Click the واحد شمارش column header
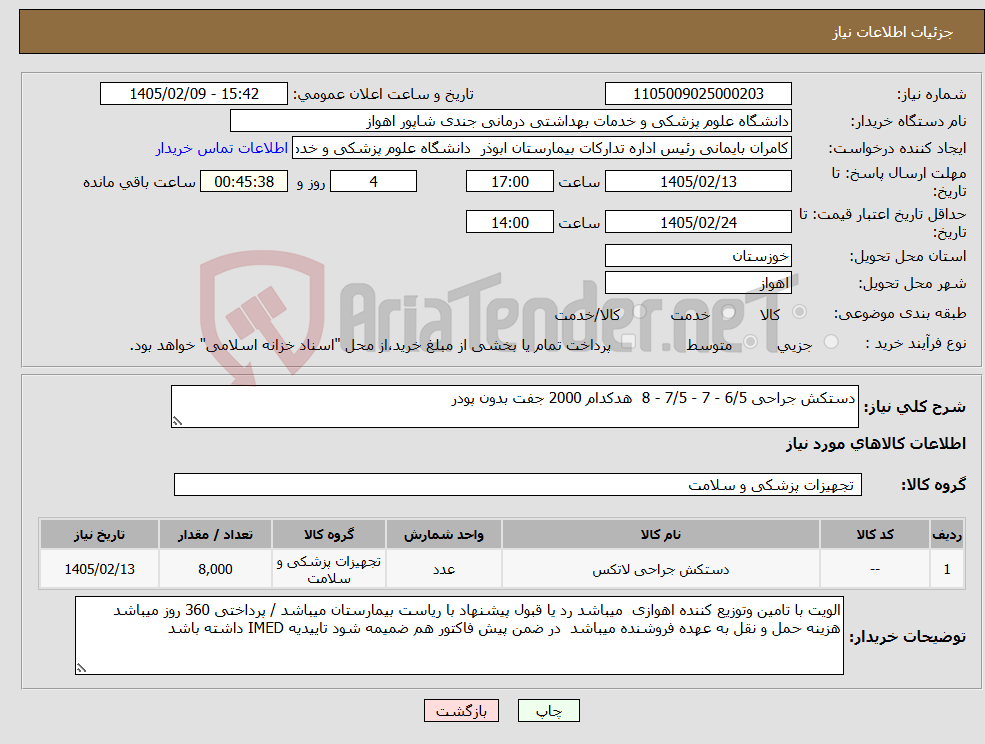 pyautogui.click(x=444, y=534)
